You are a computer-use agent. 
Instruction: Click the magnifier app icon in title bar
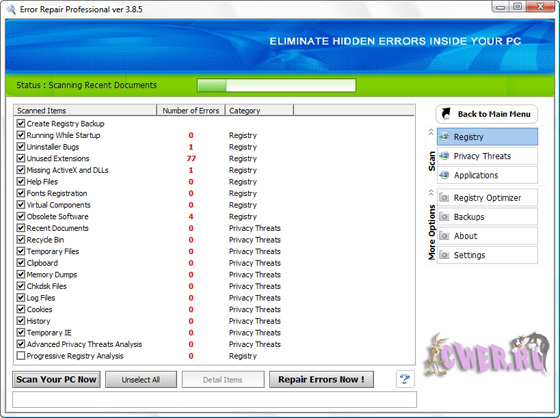11,9
